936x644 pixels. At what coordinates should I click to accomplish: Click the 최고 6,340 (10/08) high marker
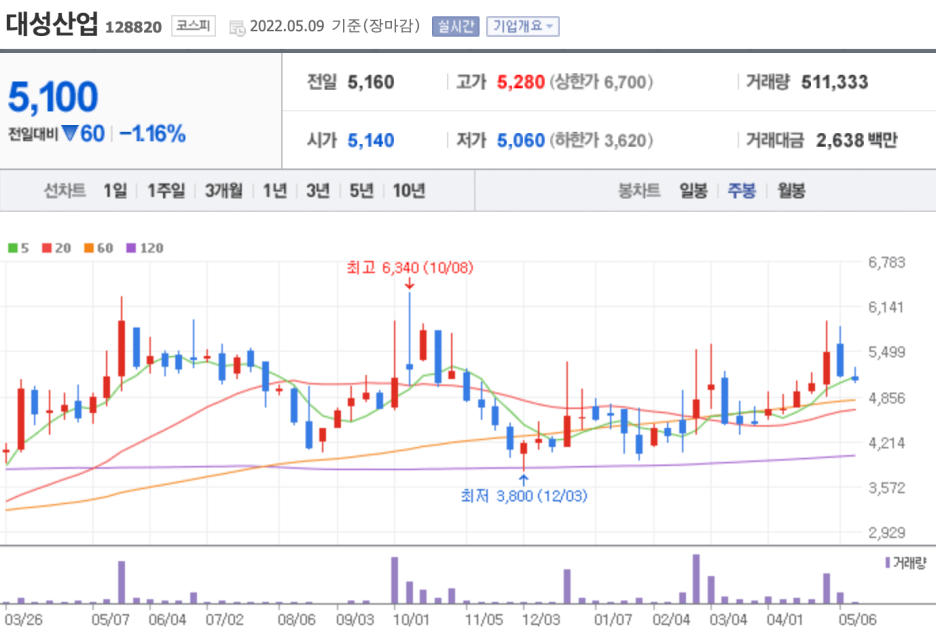point(410,268)
